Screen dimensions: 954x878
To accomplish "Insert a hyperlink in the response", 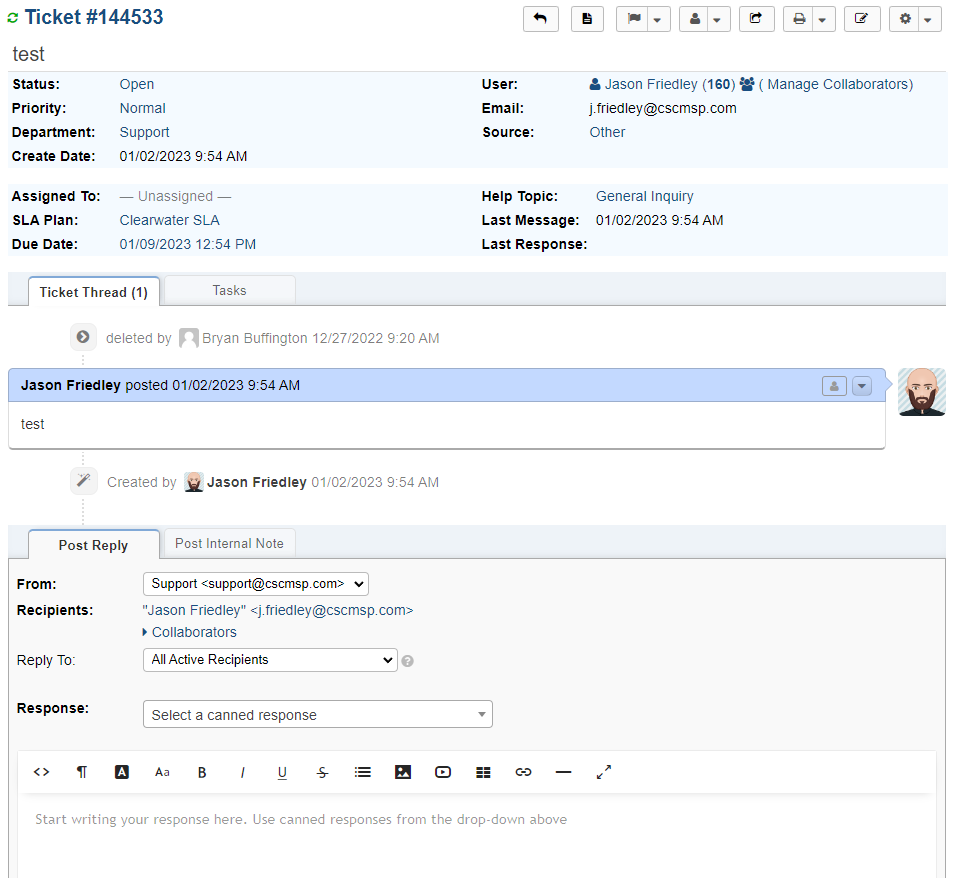I will coord(523,772).
